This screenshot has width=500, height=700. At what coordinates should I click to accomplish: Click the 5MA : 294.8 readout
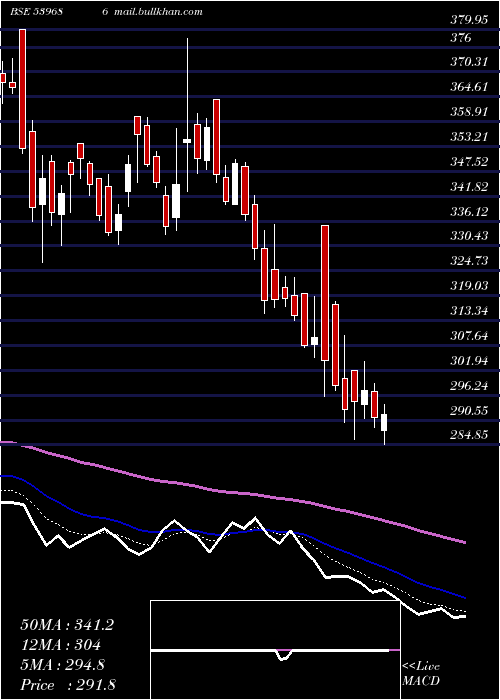[x=62, y=665]
